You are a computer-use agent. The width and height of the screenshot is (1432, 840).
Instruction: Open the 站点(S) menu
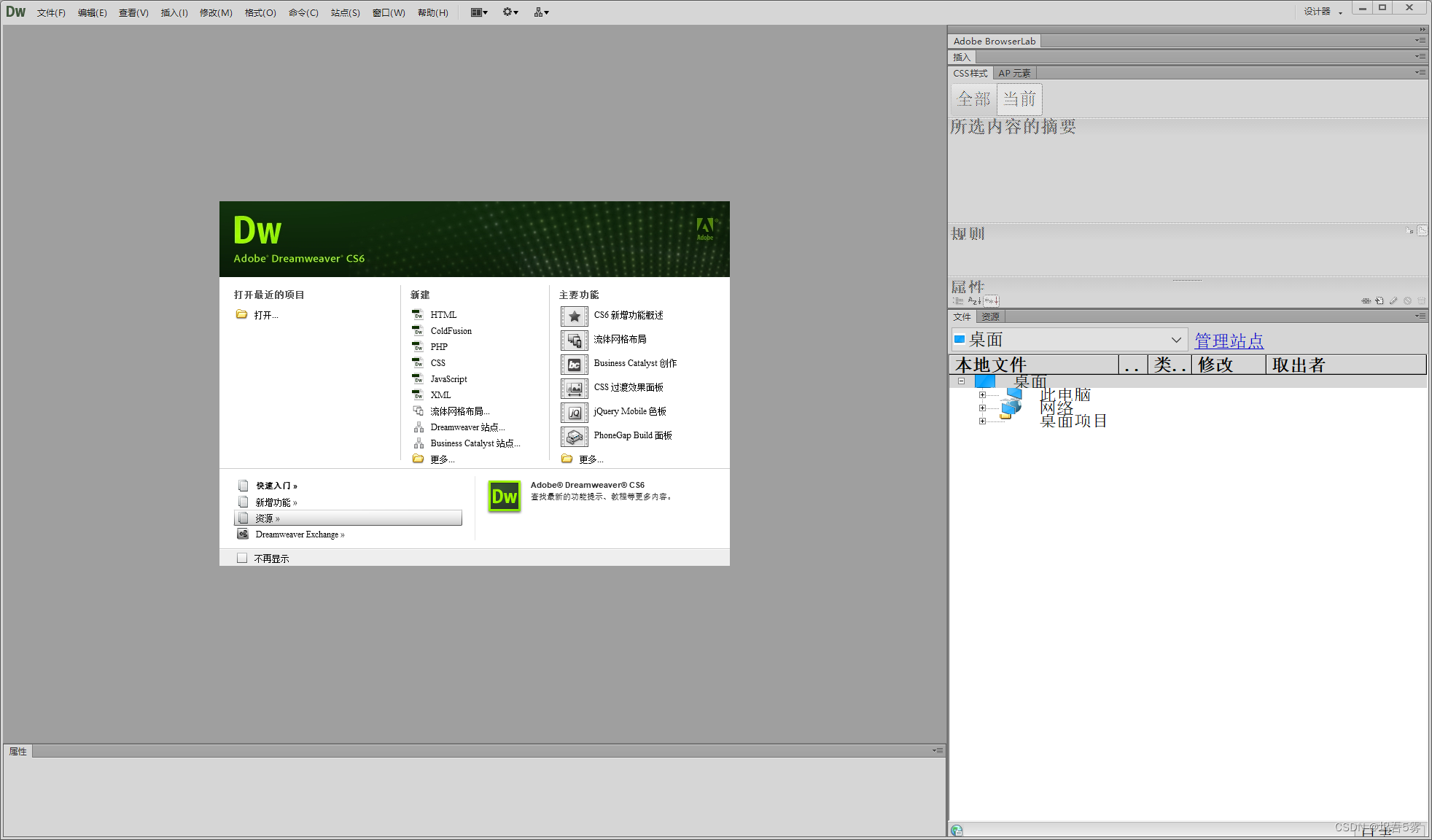pyautogui.click(x=345, y=12)
